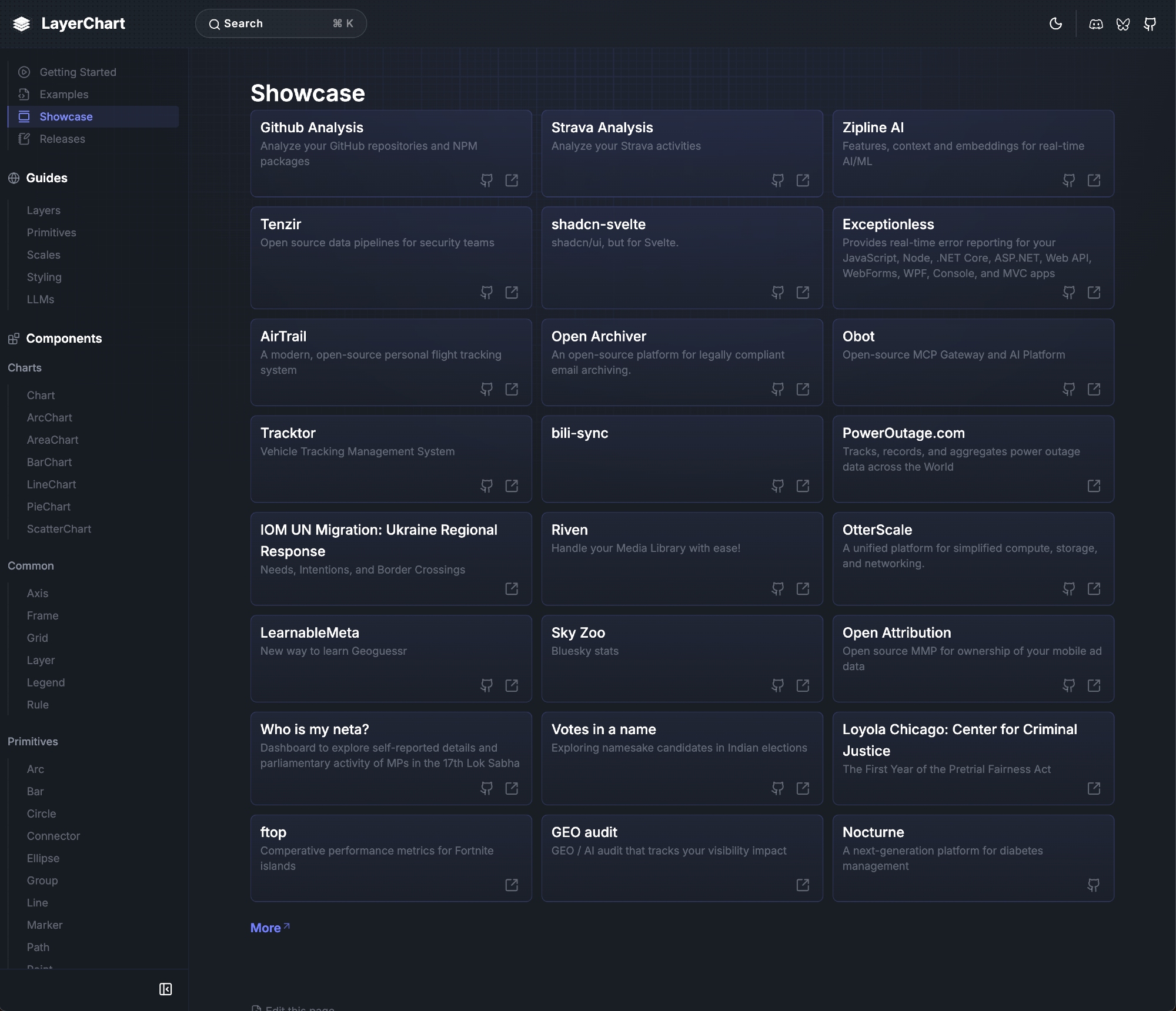
Task: Expand the Components section header
Action: pos(64,339)
